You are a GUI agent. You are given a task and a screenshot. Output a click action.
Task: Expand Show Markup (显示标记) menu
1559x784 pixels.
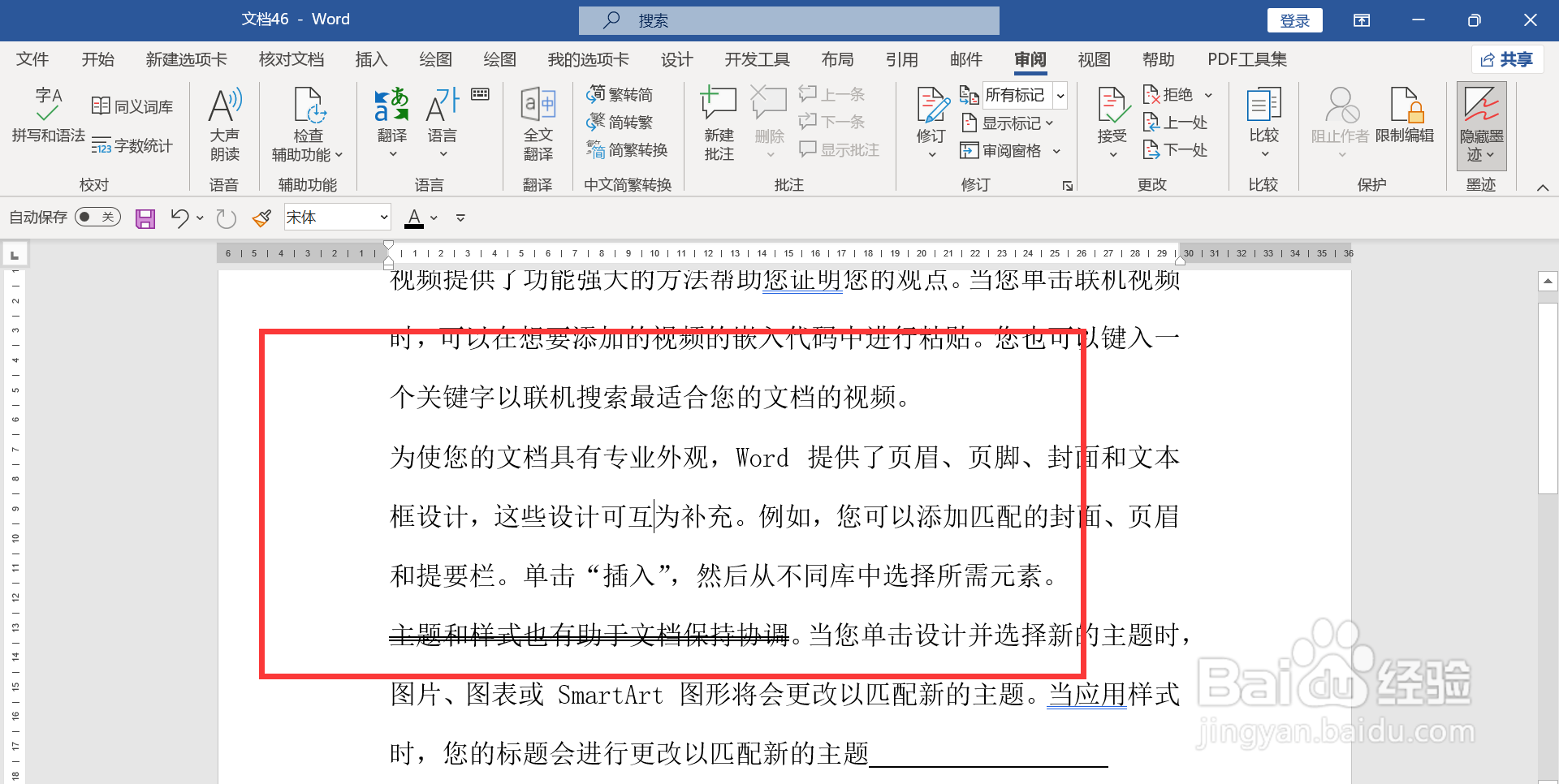pos(1008,123)
